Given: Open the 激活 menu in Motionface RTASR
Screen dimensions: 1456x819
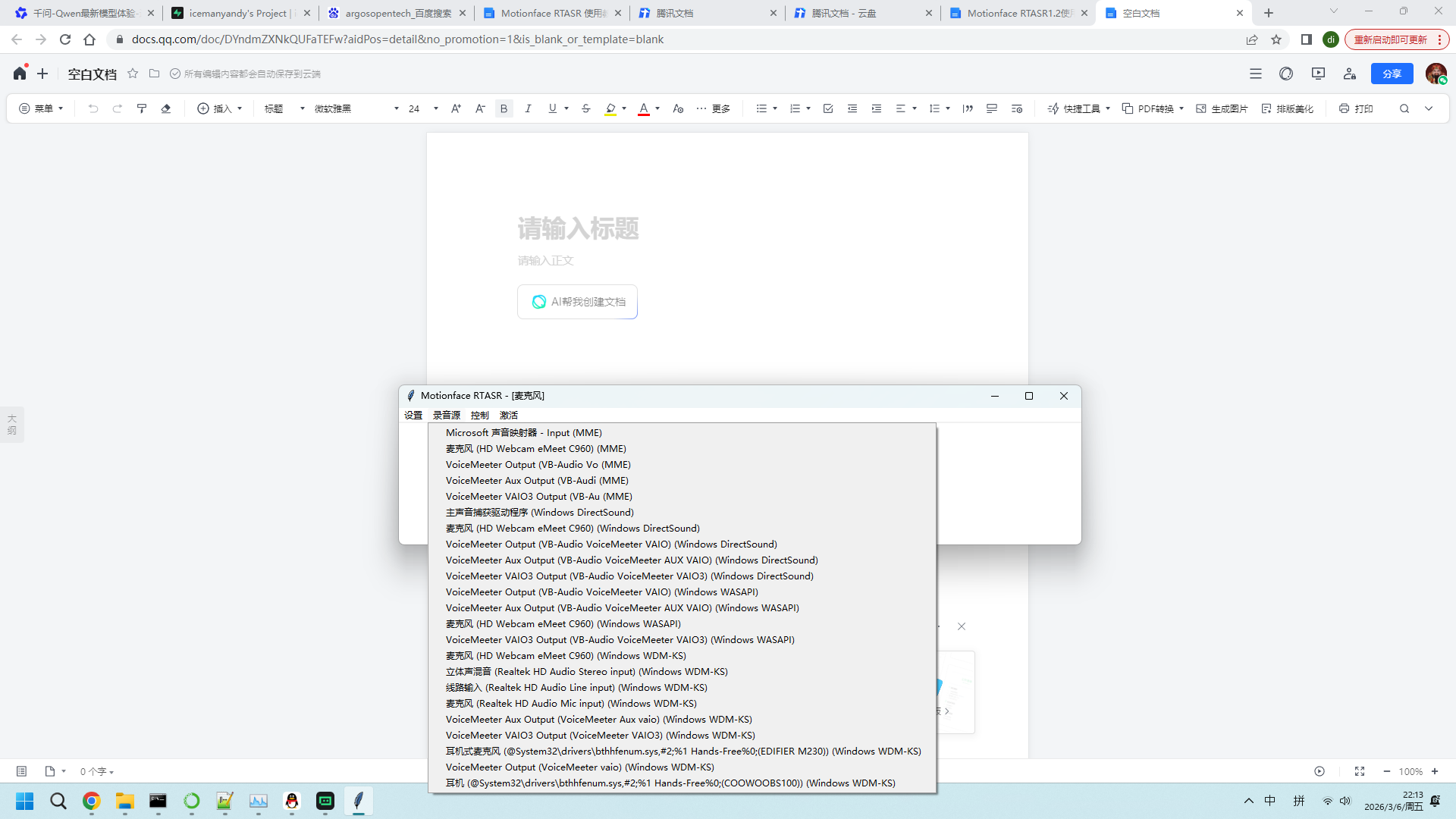Looking at the screenshot, I should point(509,416).
